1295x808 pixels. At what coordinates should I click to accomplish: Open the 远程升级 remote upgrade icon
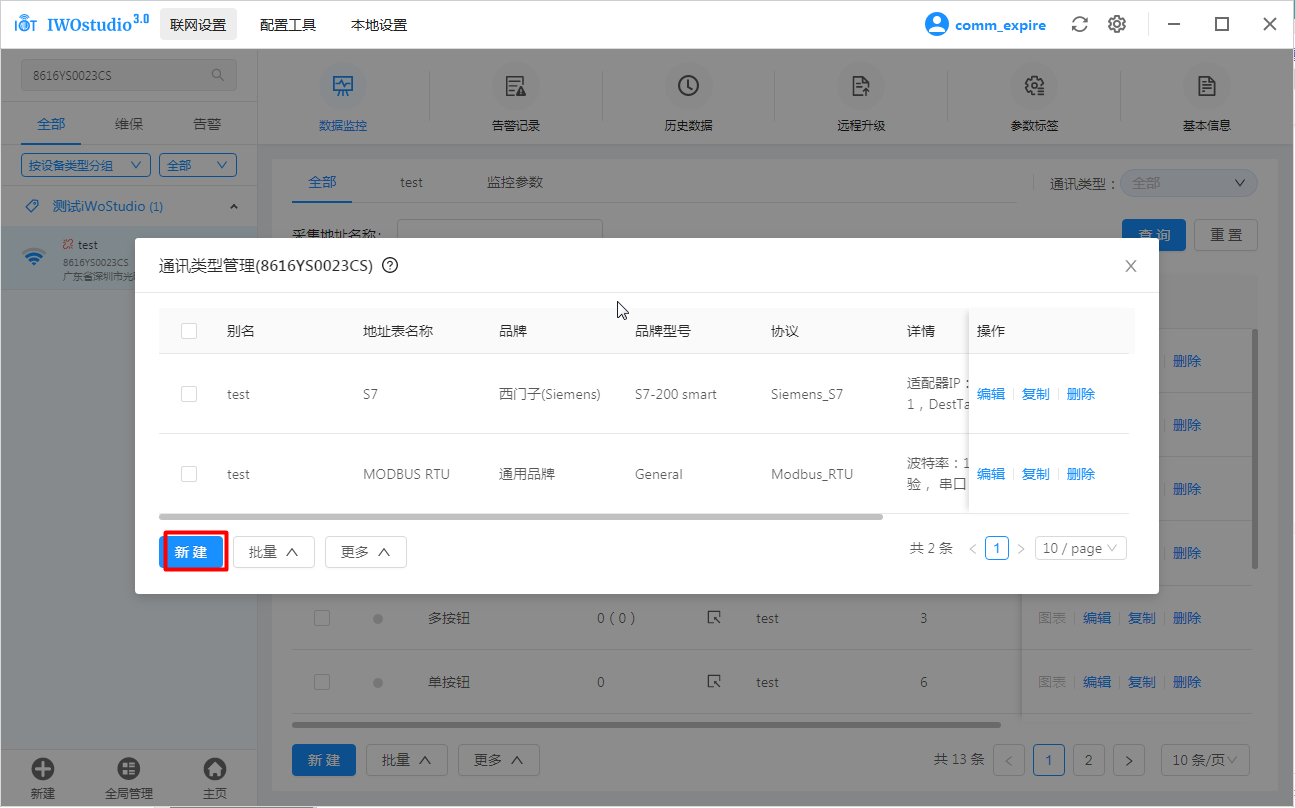861,87
